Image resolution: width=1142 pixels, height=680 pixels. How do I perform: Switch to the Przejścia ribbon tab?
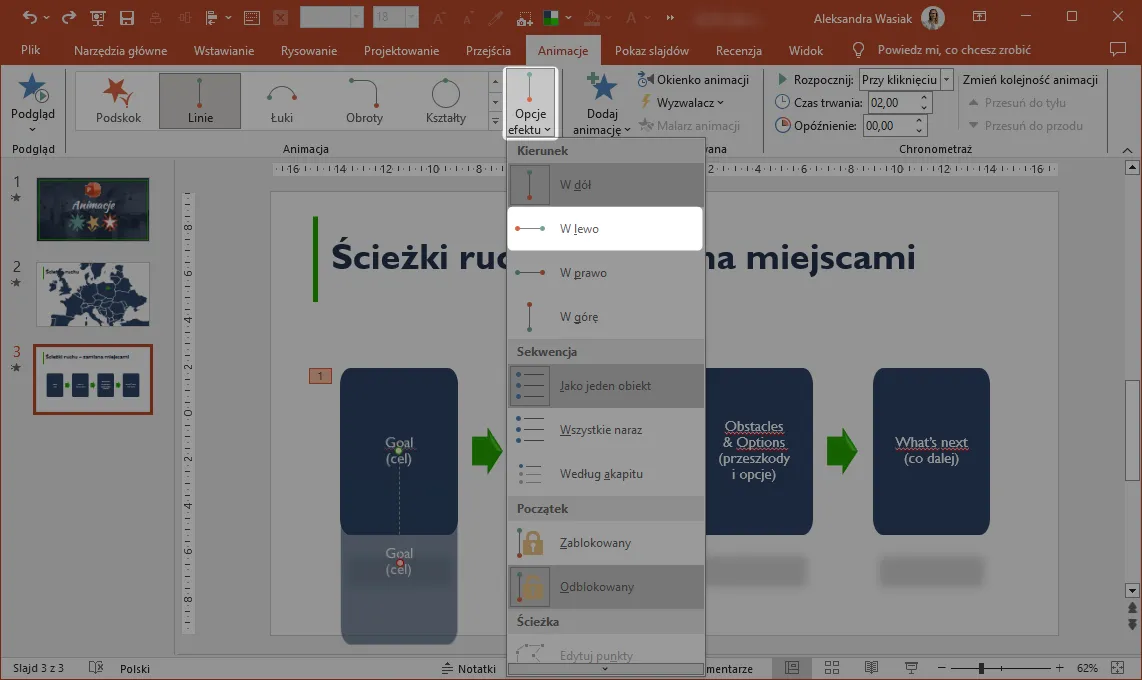click(487, 51)
